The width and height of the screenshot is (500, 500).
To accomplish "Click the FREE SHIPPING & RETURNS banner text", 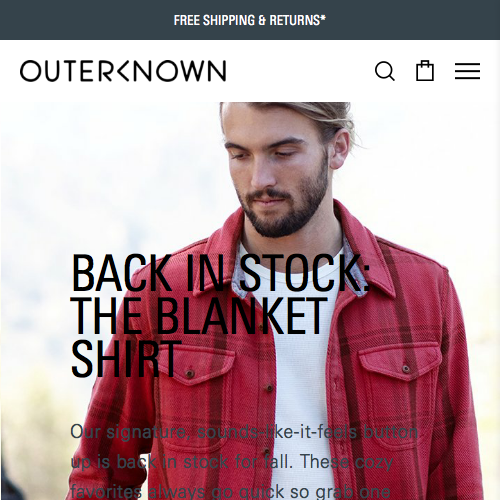I will (250, 20).
